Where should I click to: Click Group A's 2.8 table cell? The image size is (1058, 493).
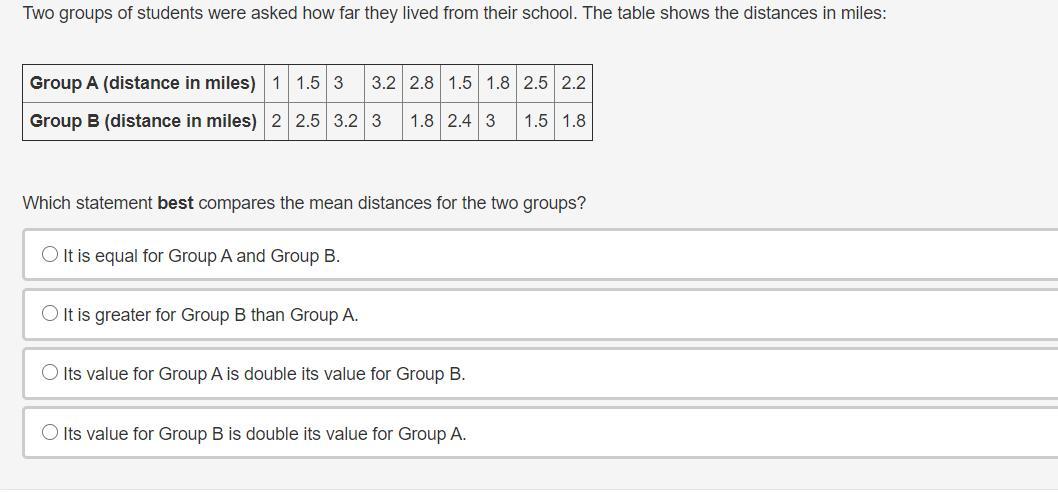point(421,83)
